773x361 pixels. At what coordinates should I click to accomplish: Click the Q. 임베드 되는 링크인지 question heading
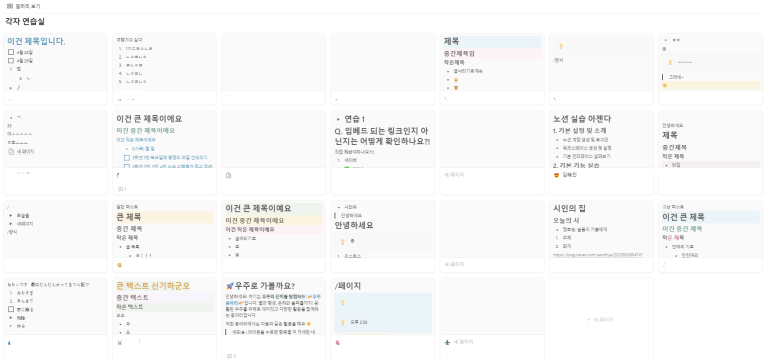coord(383,136)
